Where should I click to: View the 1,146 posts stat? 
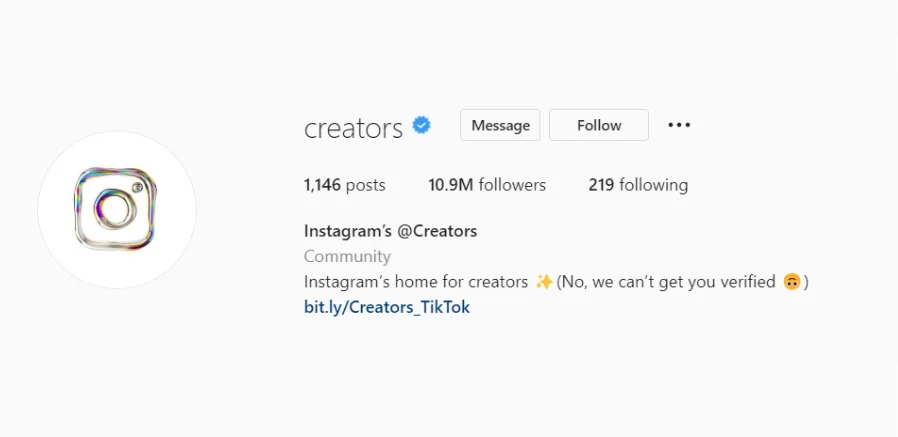pos(345,185)
